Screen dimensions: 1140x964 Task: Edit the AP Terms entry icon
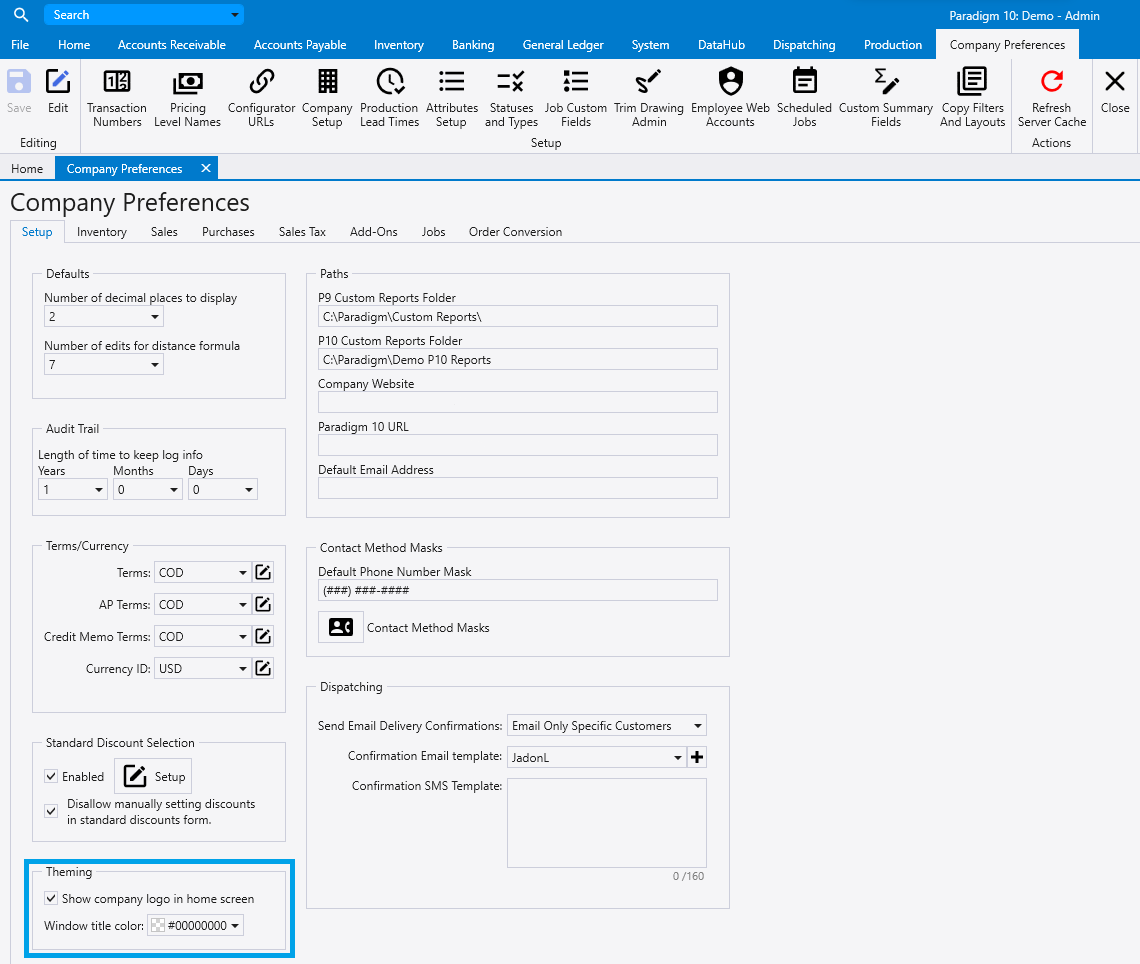(x=263, y=604)
